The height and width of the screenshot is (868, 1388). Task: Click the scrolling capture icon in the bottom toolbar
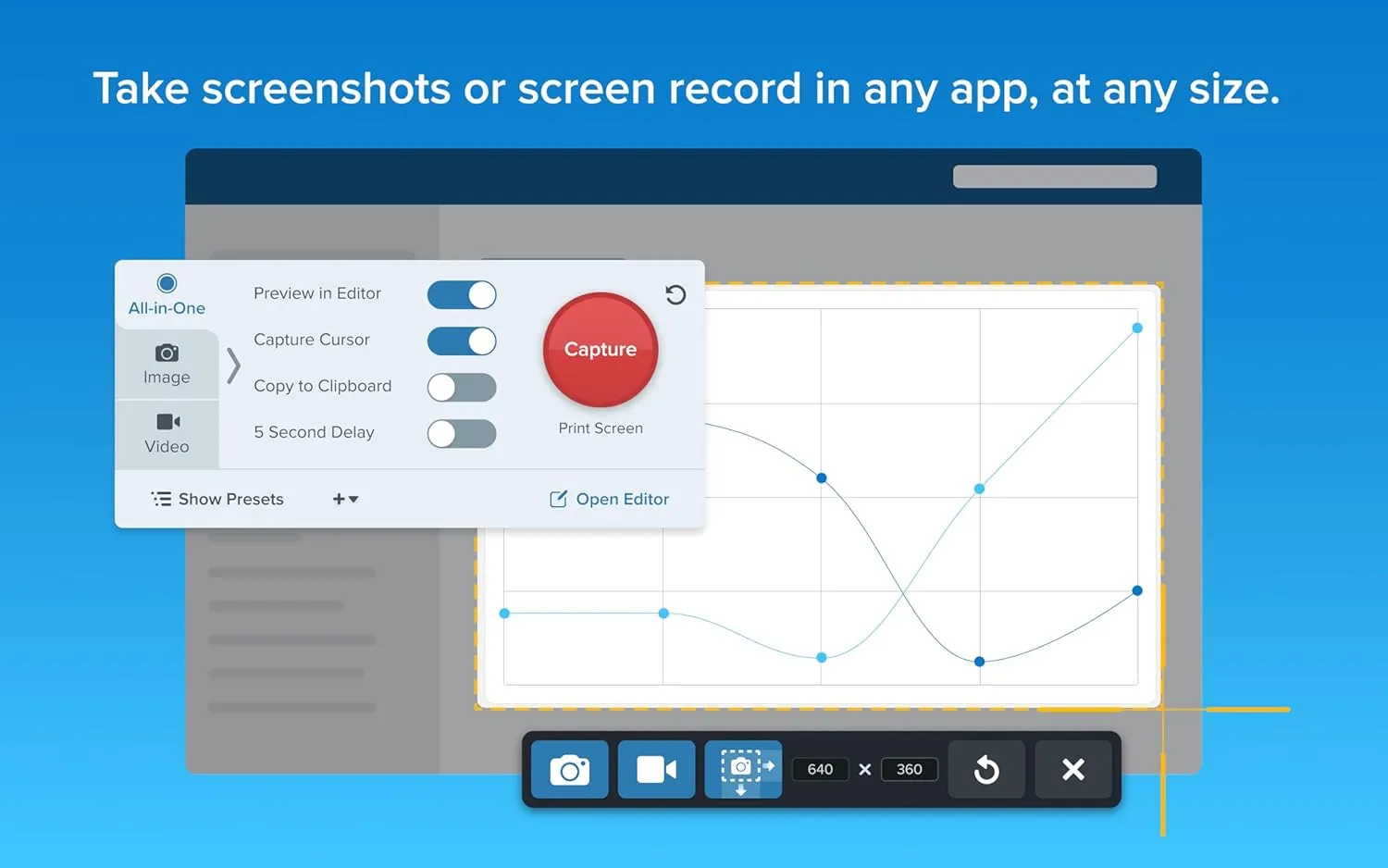point(743,769)
